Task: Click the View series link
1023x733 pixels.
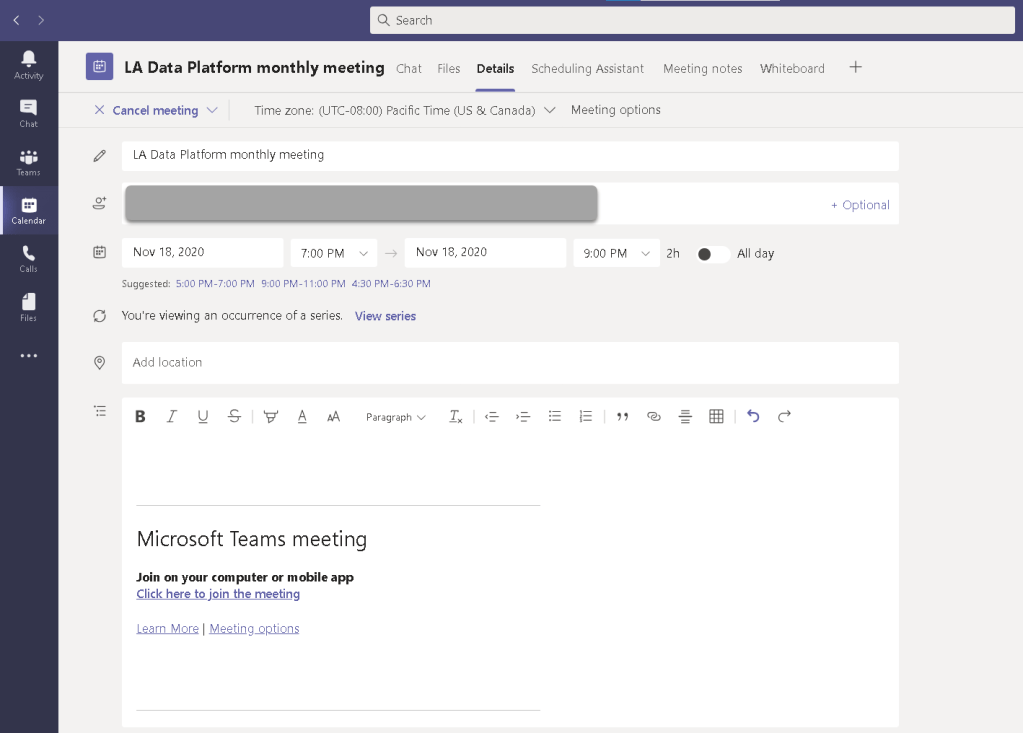Action: pyautogui.click(x=385, y=316)
